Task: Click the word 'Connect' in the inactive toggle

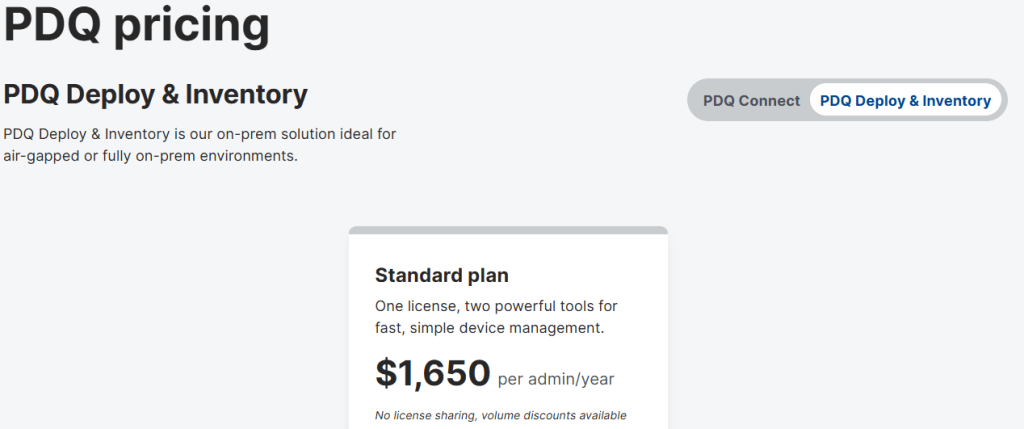Action: click(x=769, y=101)
